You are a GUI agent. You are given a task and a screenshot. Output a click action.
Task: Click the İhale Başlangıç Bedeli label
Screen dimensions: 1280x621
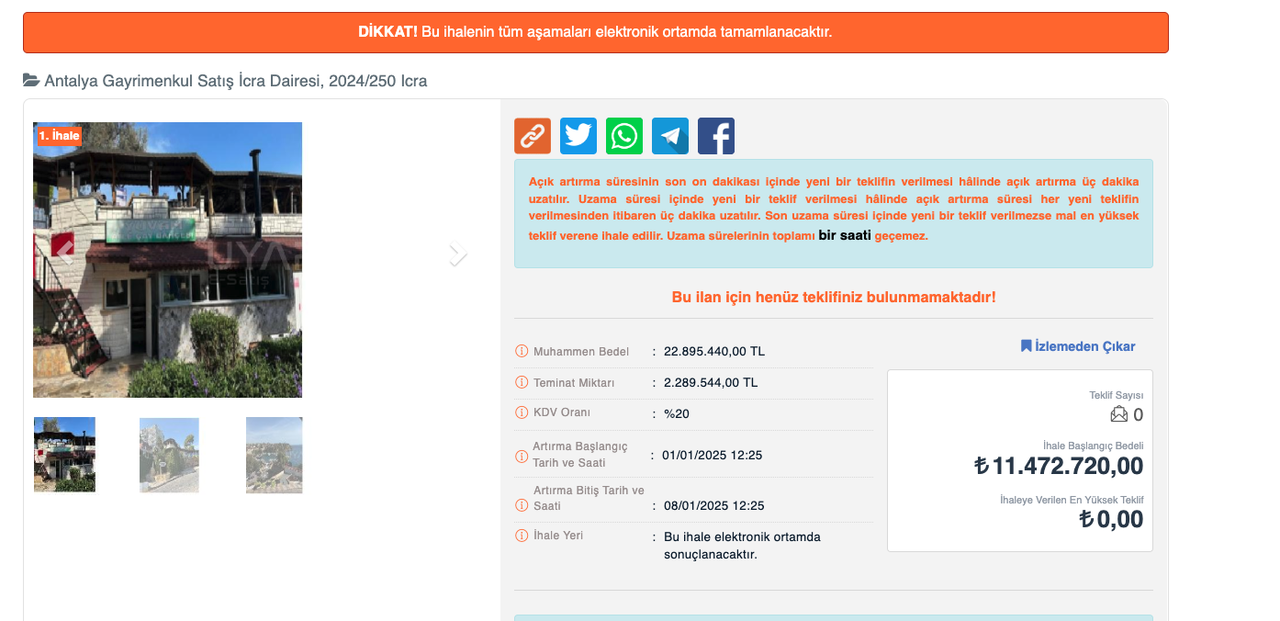coord(1093,446)
